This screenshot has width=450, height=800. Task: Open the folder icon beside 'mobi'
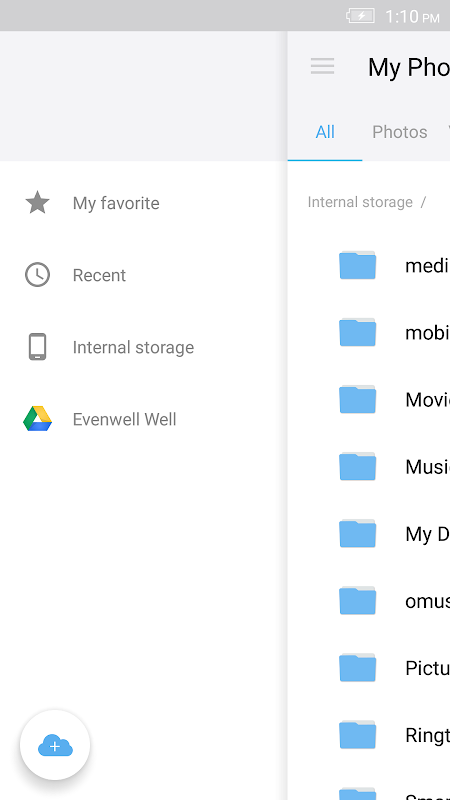pos(358,332)
